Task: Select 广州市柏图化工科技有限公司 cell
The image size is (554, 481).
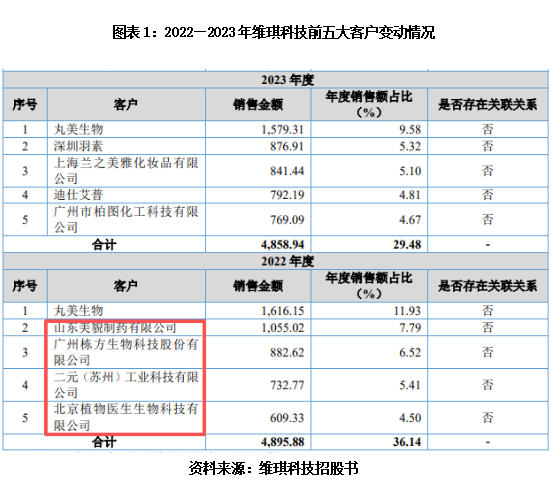Action: point(126,219)
